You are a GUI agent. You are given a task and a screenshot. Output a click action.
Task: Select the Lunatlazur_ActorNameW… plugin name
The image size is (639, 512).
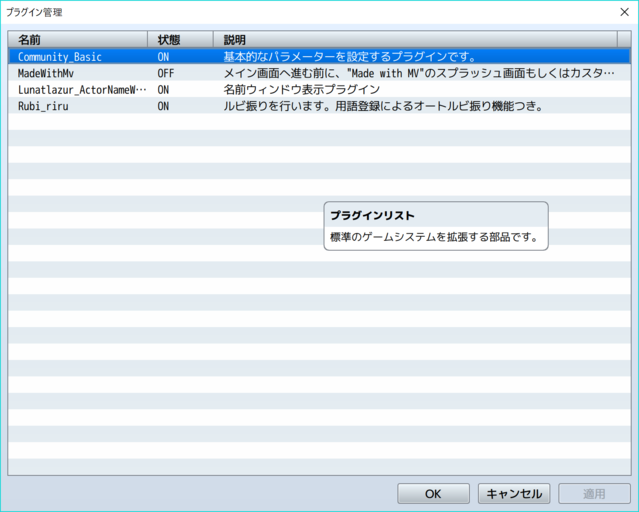click(82, 90)
